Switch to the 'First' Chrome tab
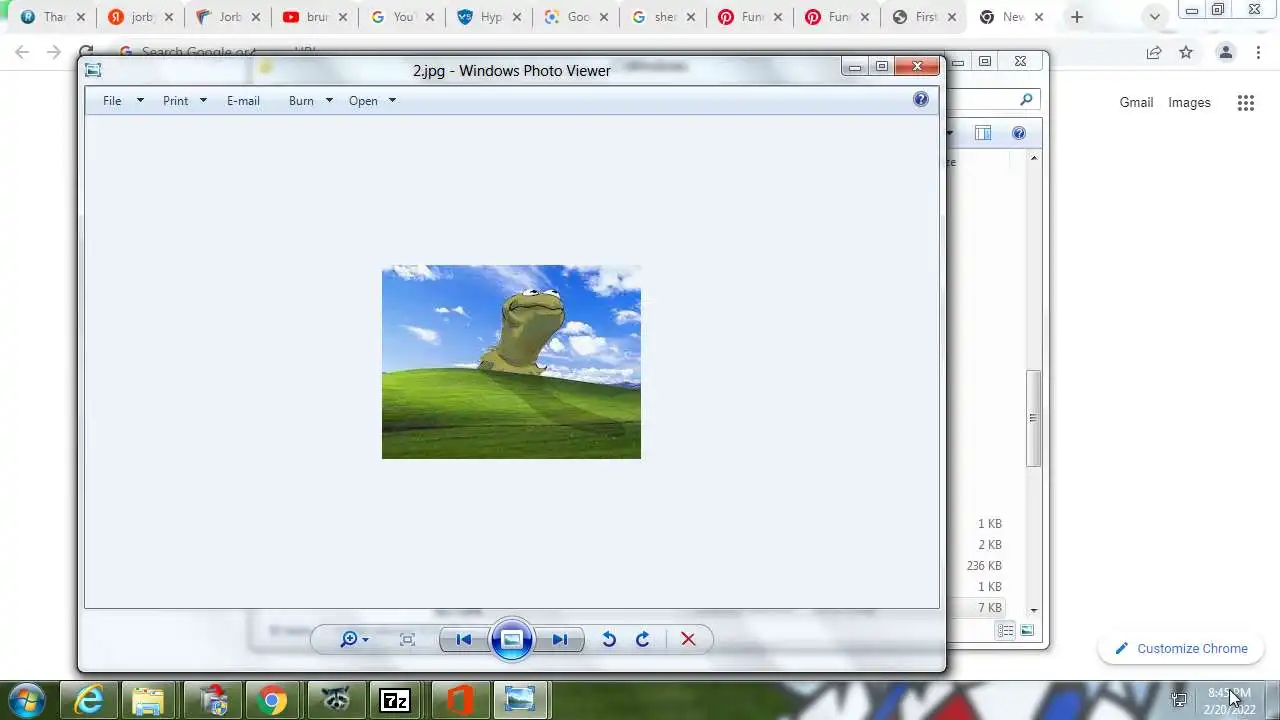 point(926,17)
